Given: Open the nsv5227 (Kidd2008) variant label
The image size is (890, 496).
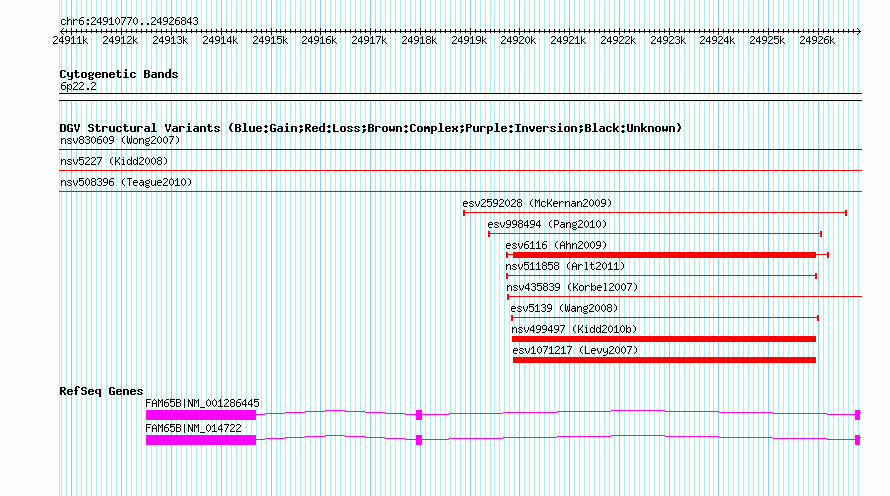Looking at the screenshot, I should click(x=114, y=161).
